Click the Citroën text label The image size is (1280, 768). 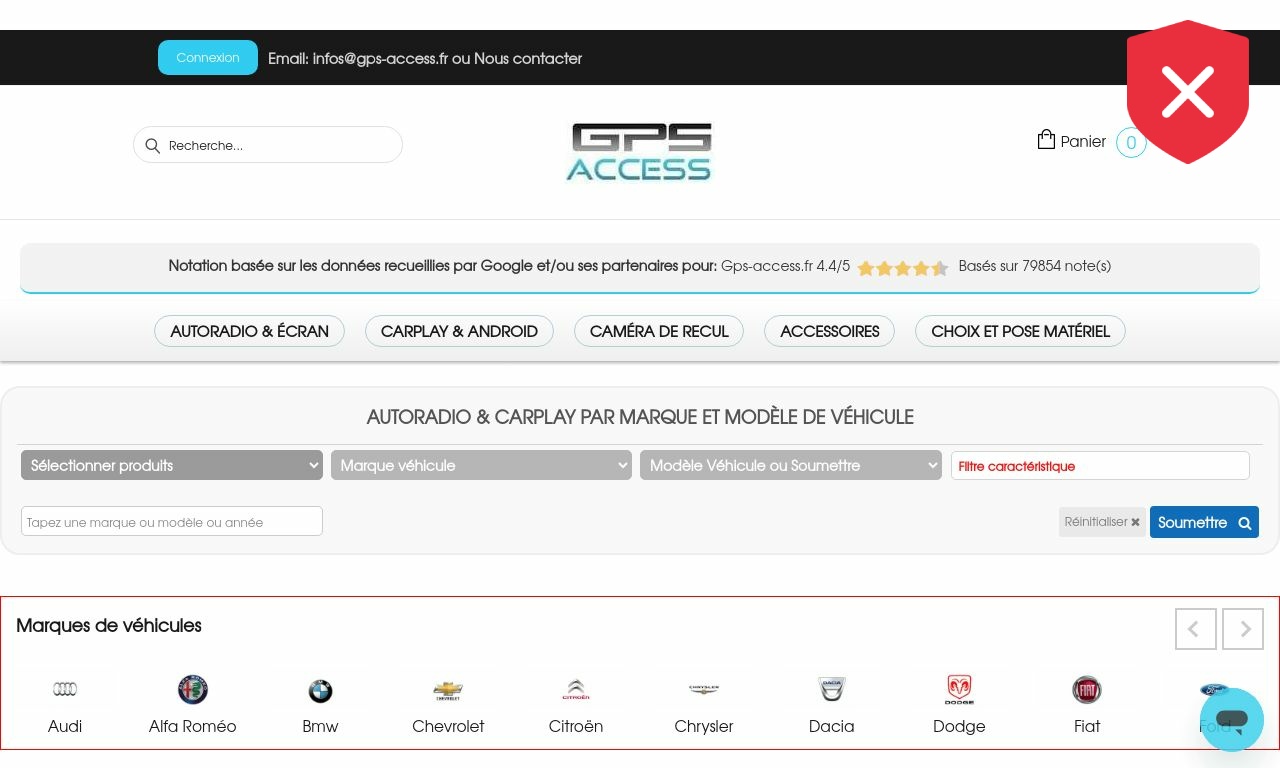coord(576,726)
